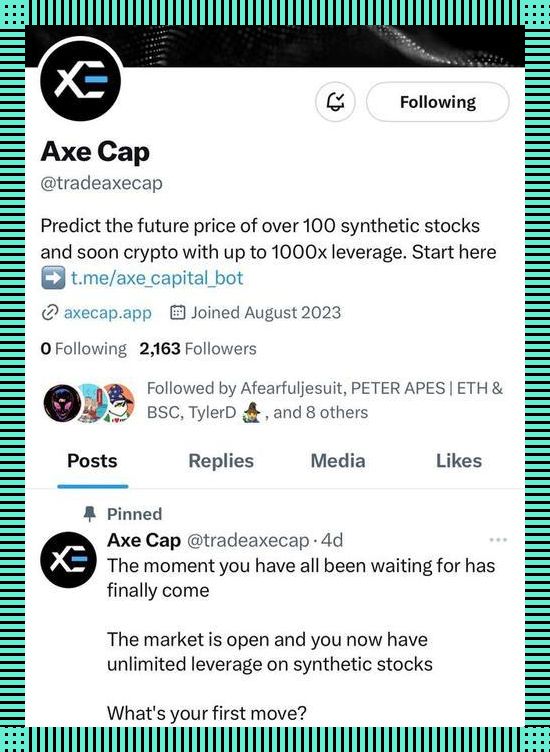
Task: Click the notification bell icon
Action: point(335,102)
